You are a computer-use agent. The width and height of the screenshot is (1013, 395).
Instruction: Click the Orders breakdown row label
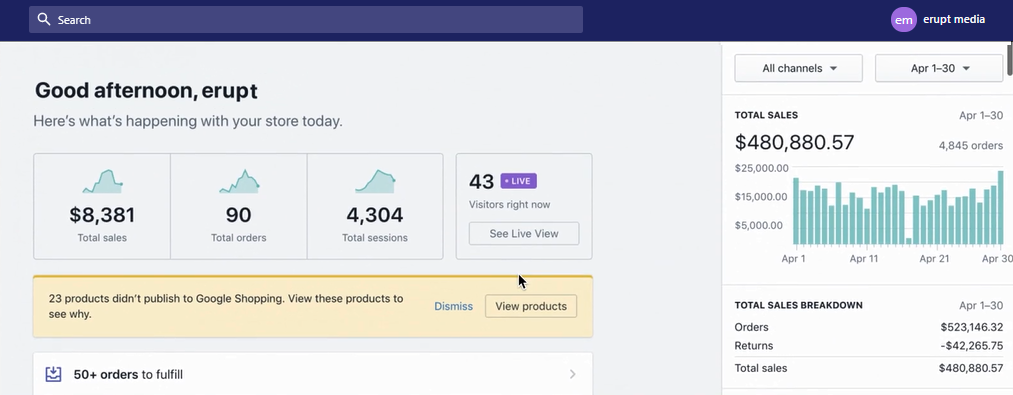(751, 327)
